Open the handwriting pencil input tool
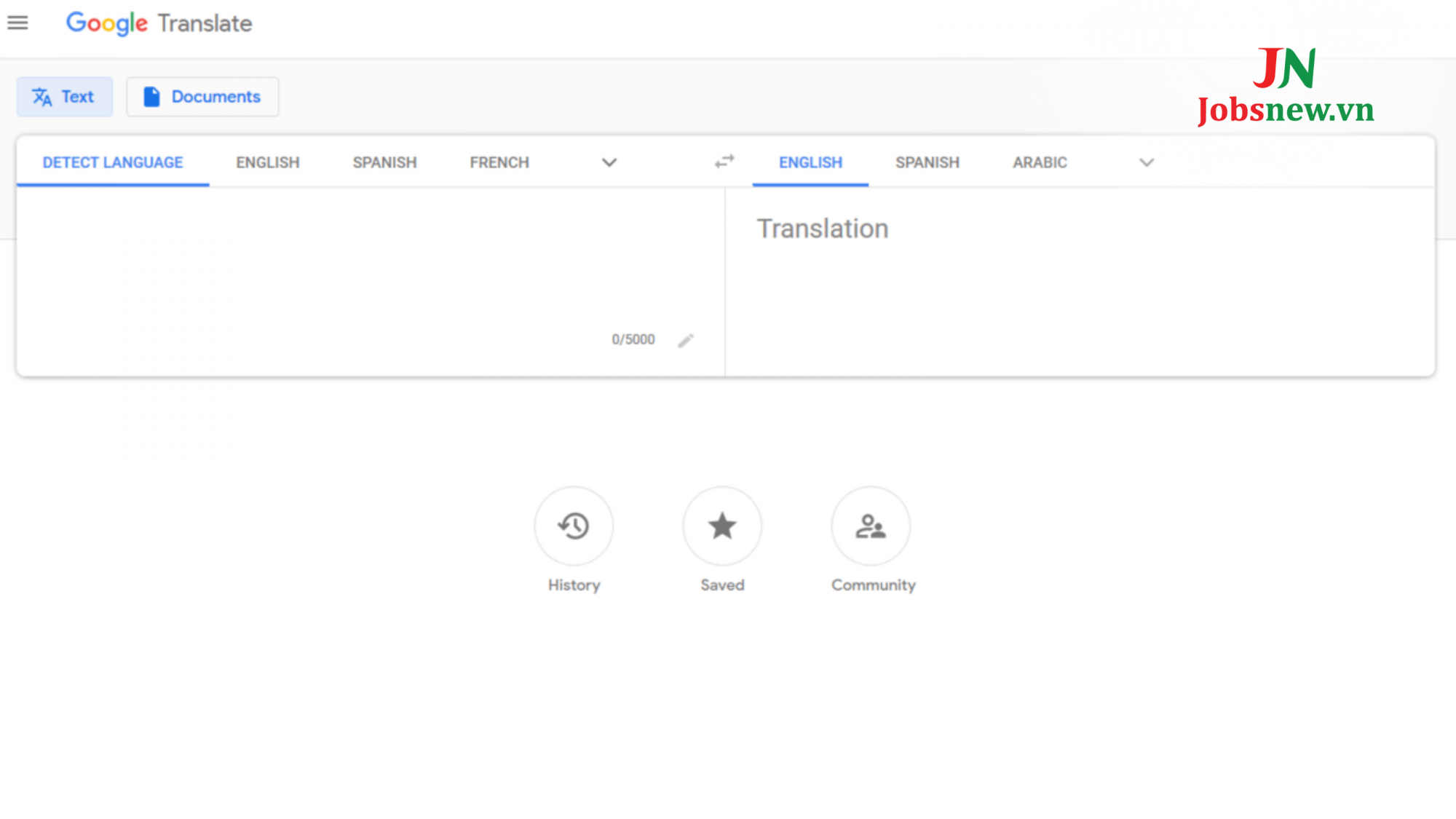This screenshot has height=819, width=1456. coord(686,340)
